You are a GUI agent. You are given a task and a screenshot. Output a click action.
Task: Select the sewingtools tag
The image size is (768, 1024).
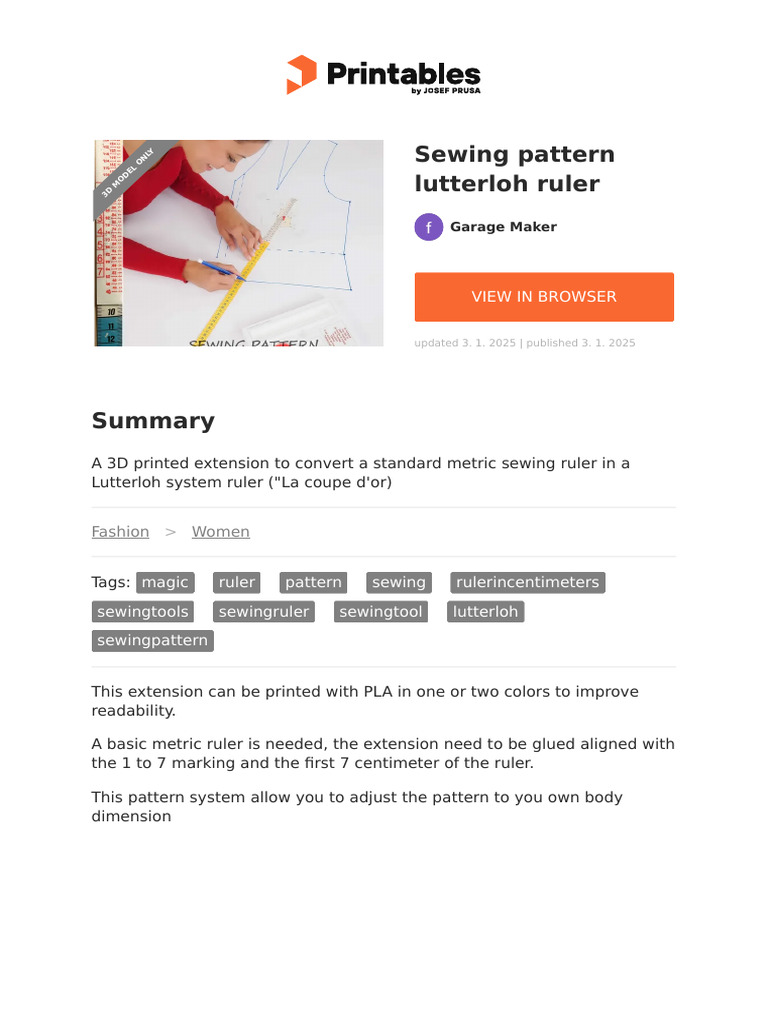click(142, 611)
